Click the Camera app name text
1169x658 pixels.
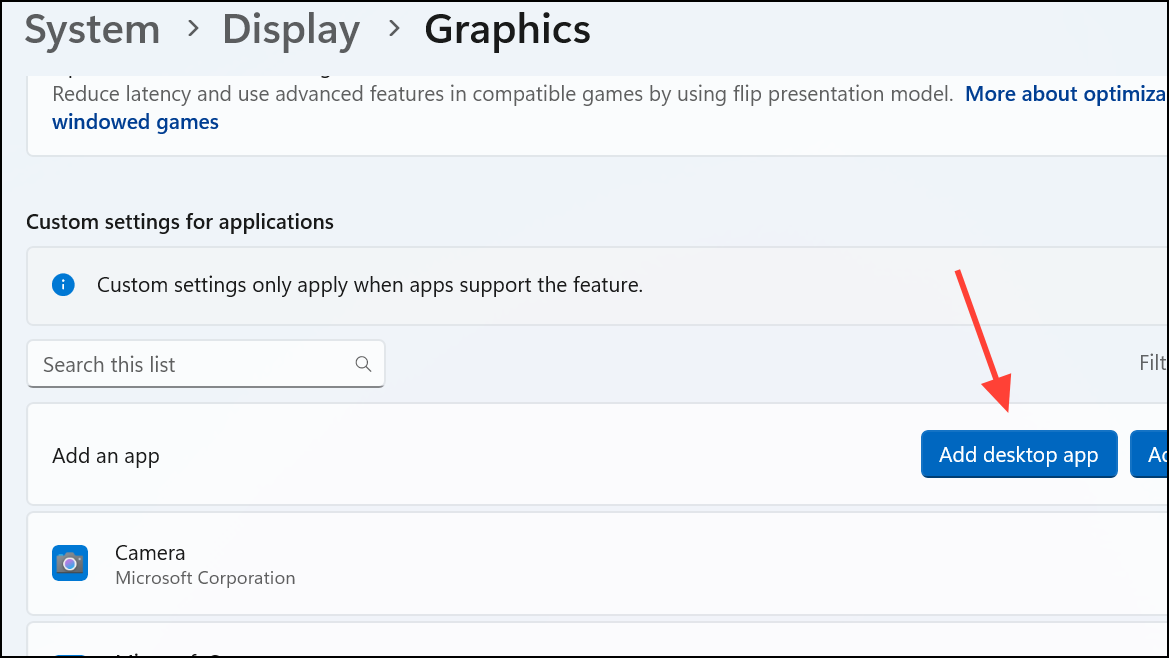pos(149,552)
